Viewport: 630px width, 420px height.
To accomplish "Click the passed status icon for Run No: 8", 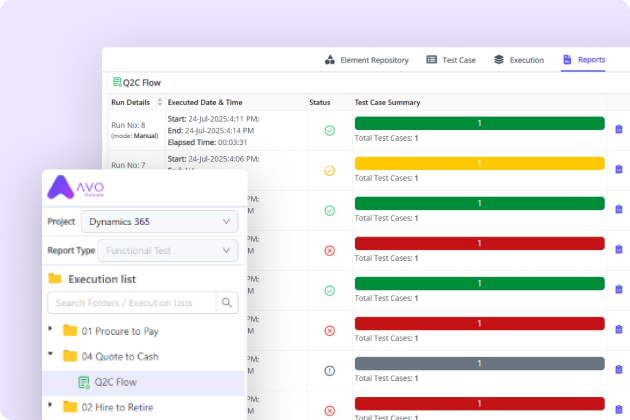I will point(329,130).
